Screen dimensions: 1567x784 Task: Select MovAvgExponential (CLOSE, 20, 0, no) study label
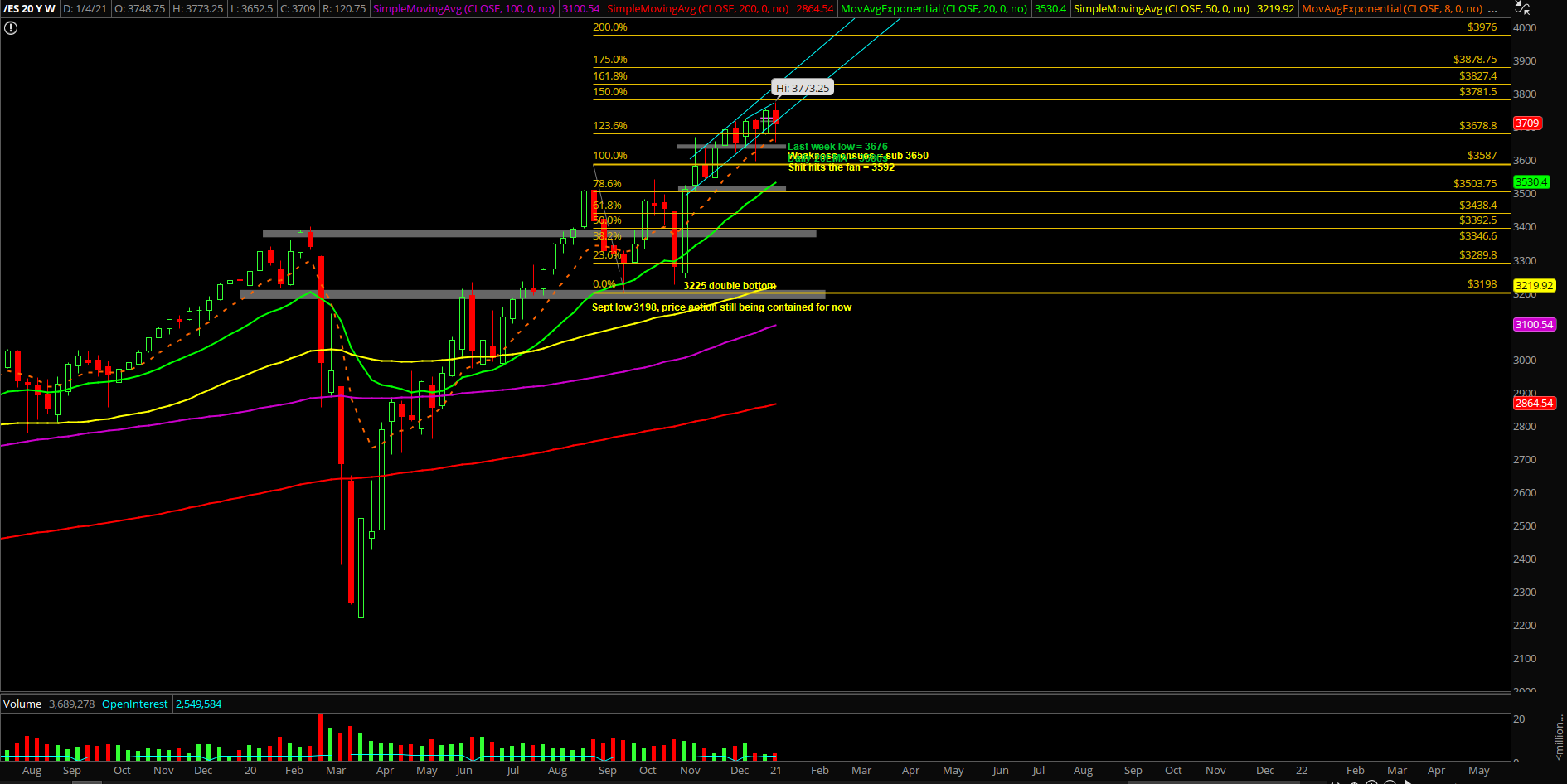coord(934,9)
